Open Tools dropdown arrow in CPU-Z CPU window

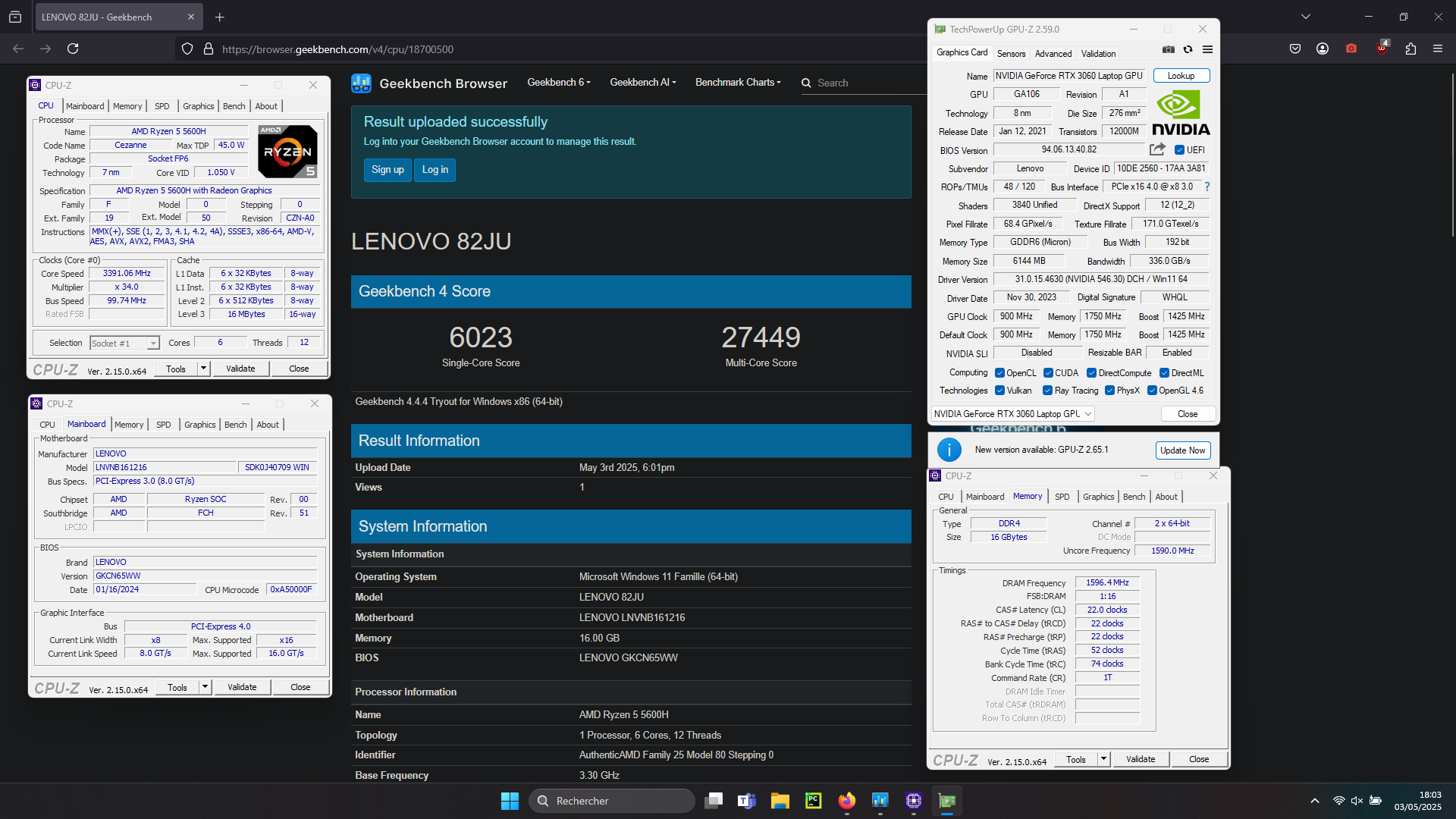pyautogui.click(x=203, y=369)
